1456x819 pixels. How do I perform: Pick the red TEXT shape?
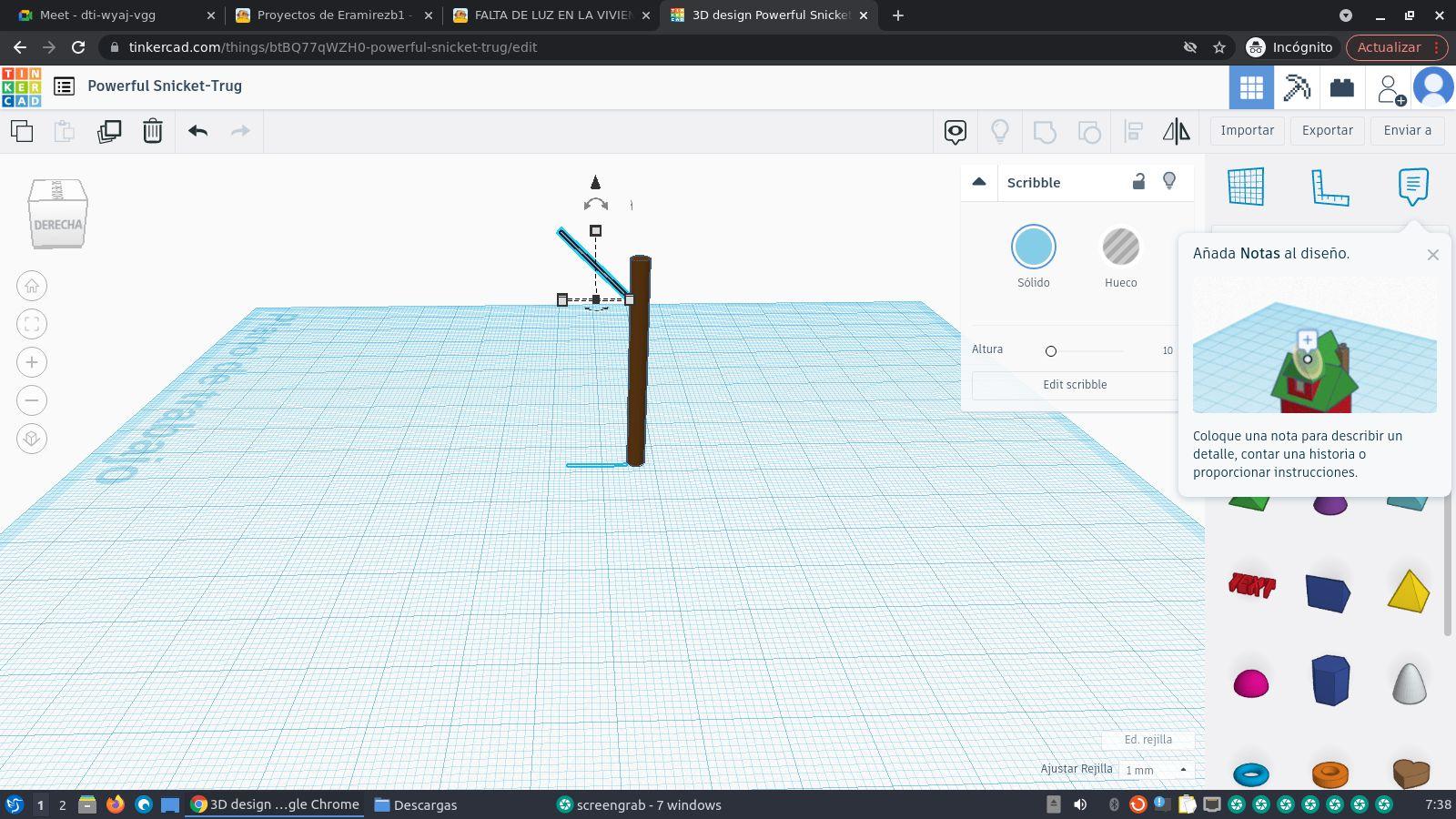pos(1252,585)
